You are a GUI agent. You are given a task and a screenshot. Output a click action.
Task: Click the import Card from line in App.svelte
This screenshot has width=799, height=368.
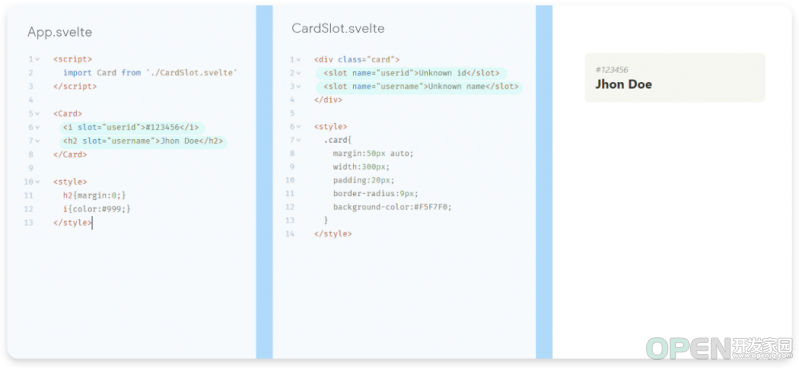pyautogui.click(x=151, y=73)
